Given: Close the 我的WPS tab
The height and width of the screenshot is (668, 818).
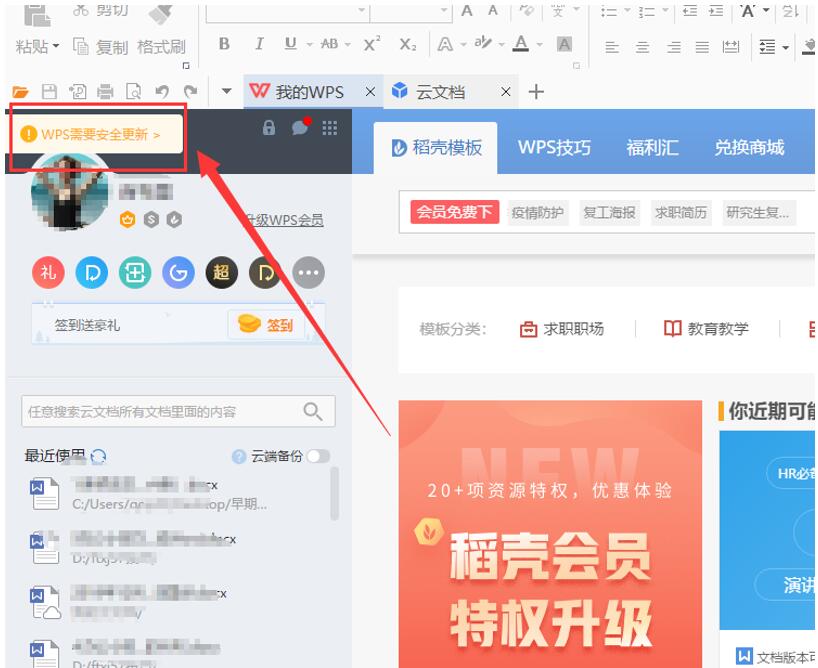Looking at the screenshot, I should (x=370, y=92).
